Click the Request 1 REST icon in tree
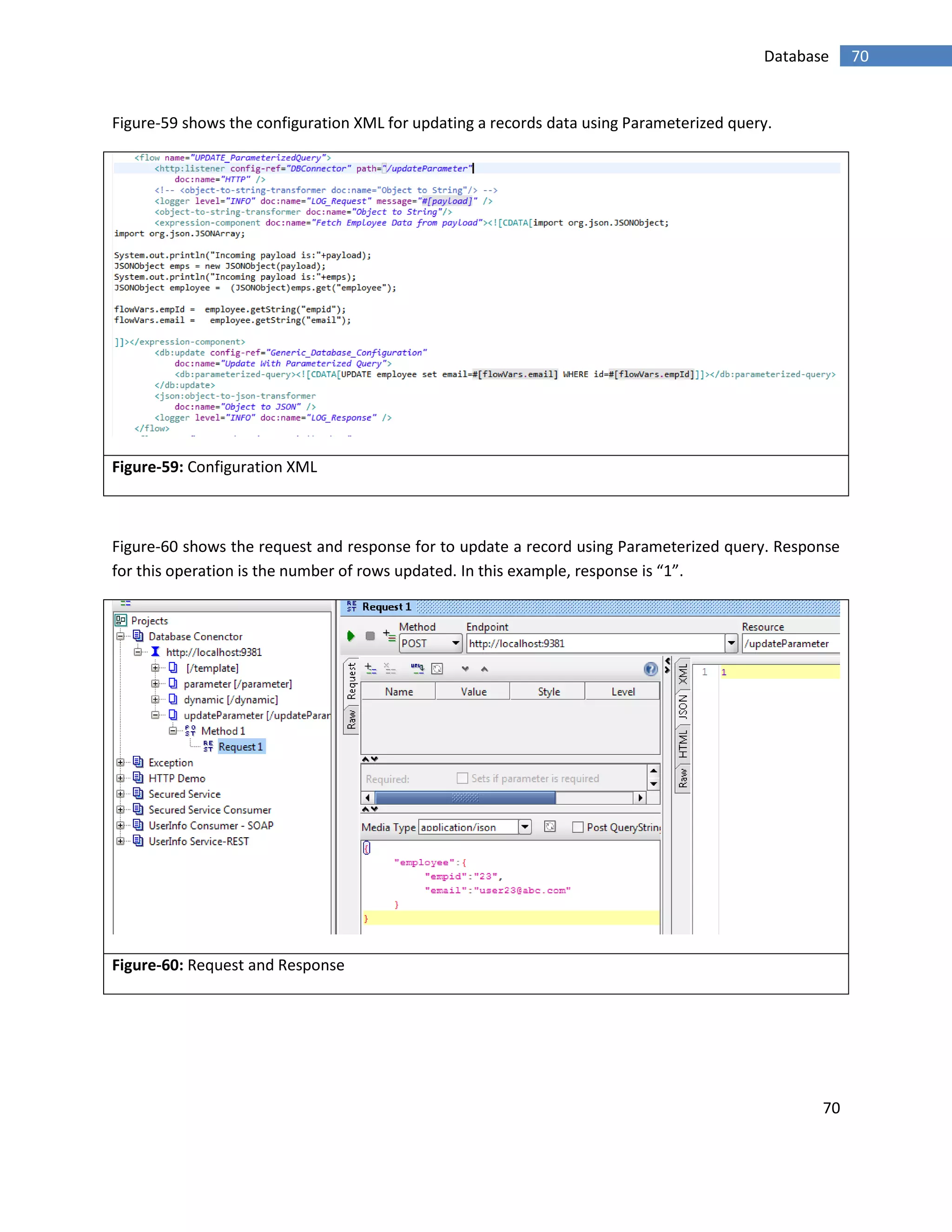The width and height of the screenshot is (952, 1232). (208, 746)
